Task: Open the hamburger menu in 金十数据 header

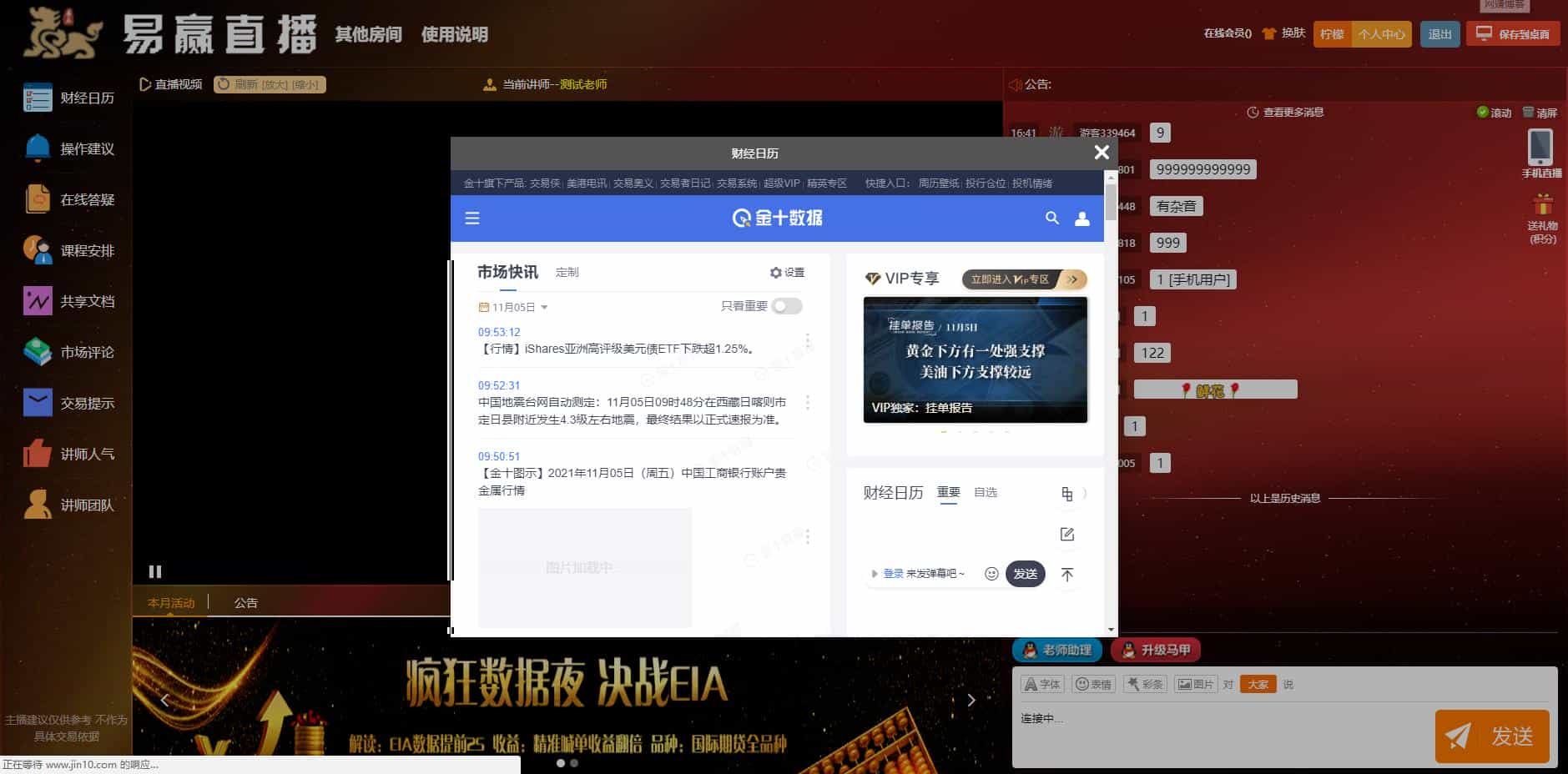Action: (472, 218)
